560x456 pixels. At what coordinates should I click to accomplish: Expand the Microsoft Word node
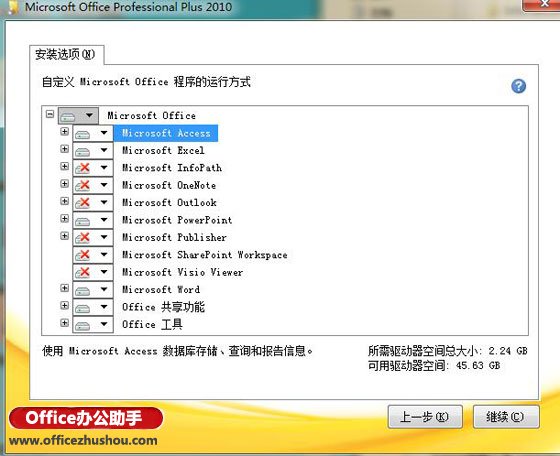(64, 288)
